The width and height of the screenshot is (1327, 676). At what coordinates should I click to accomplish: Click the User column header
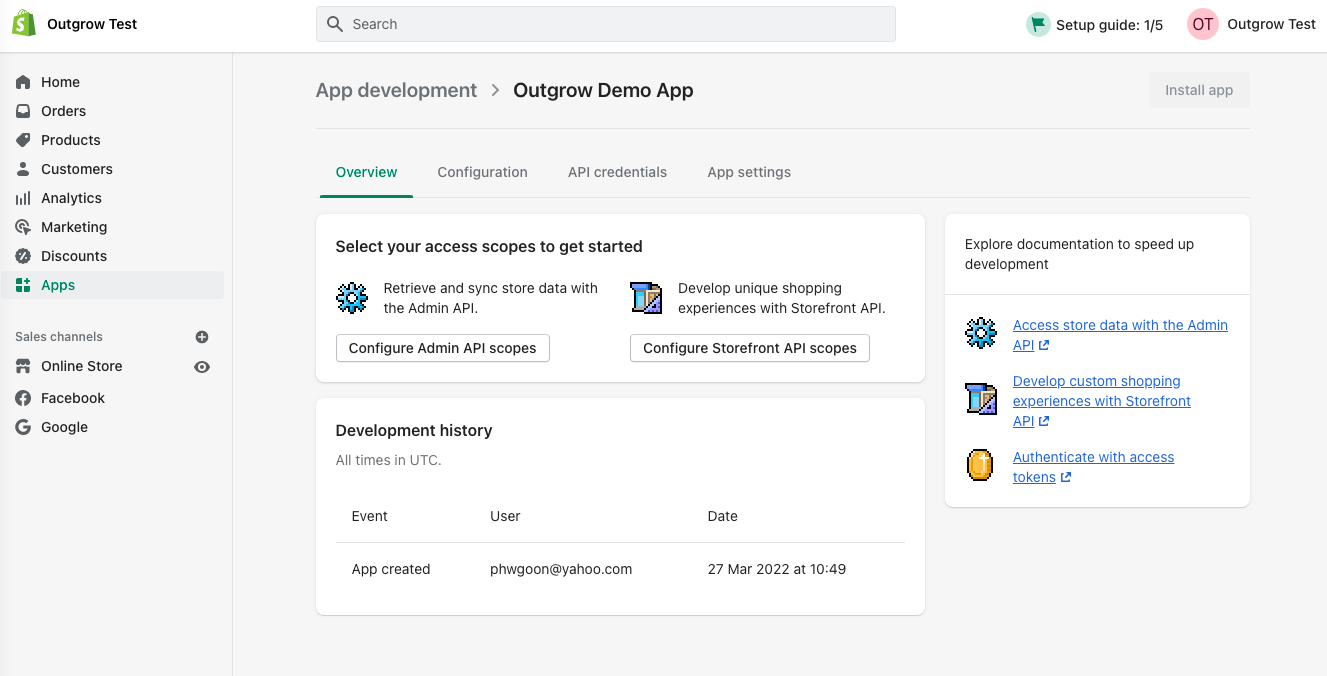(505, 516)
